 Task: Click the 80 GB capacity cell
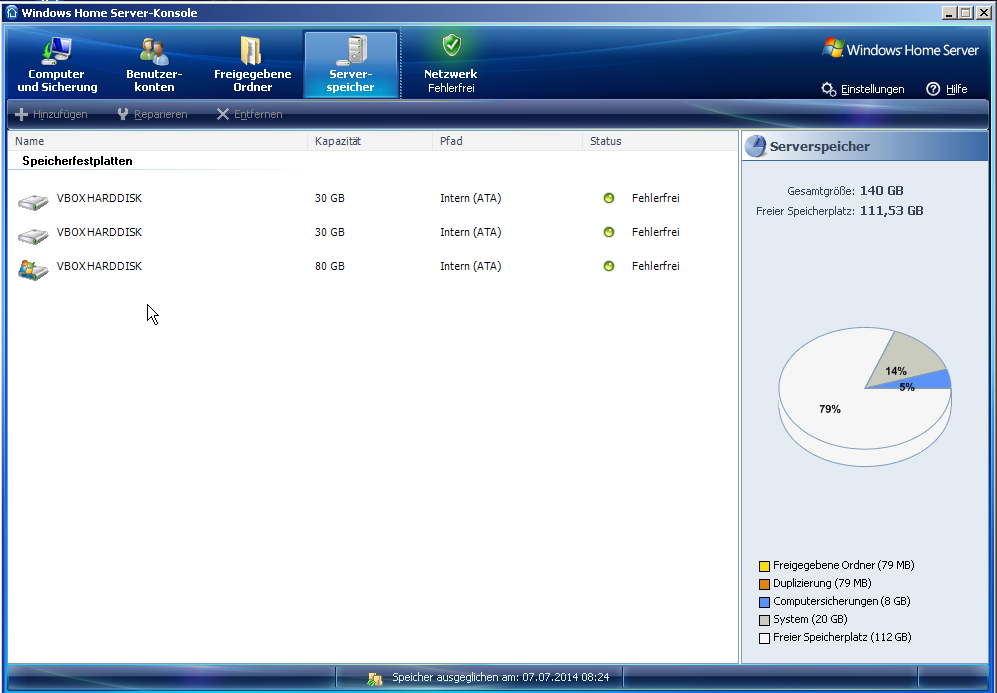[x=329, y=266]
